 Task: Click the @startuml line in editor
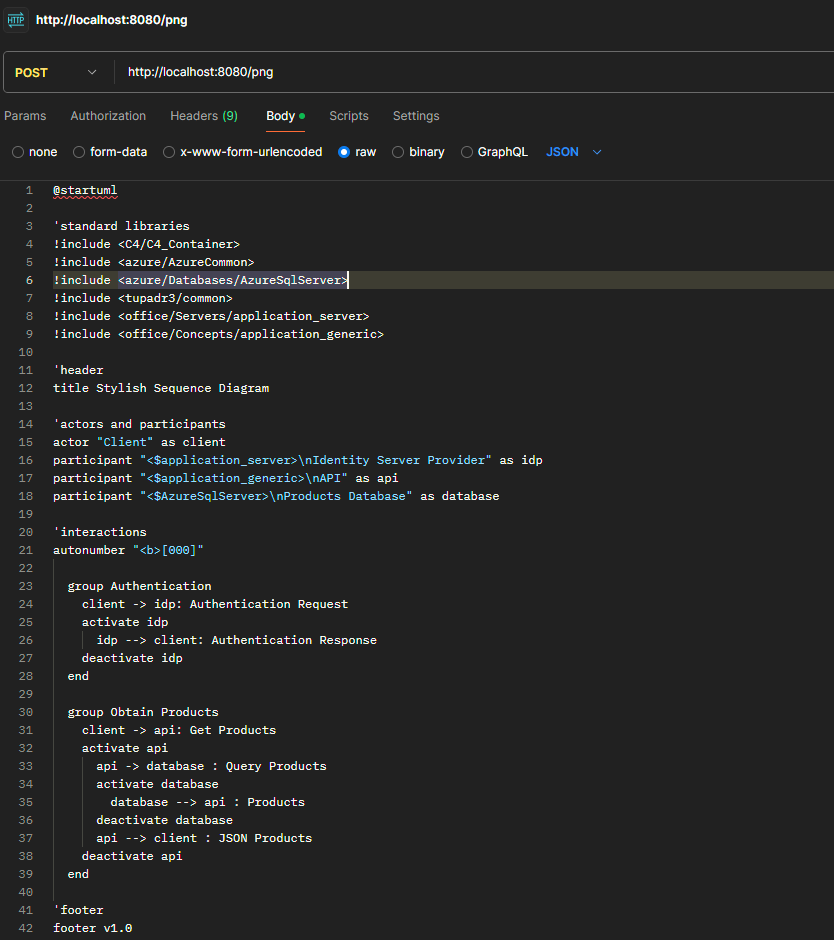click(x=85, y=191)
